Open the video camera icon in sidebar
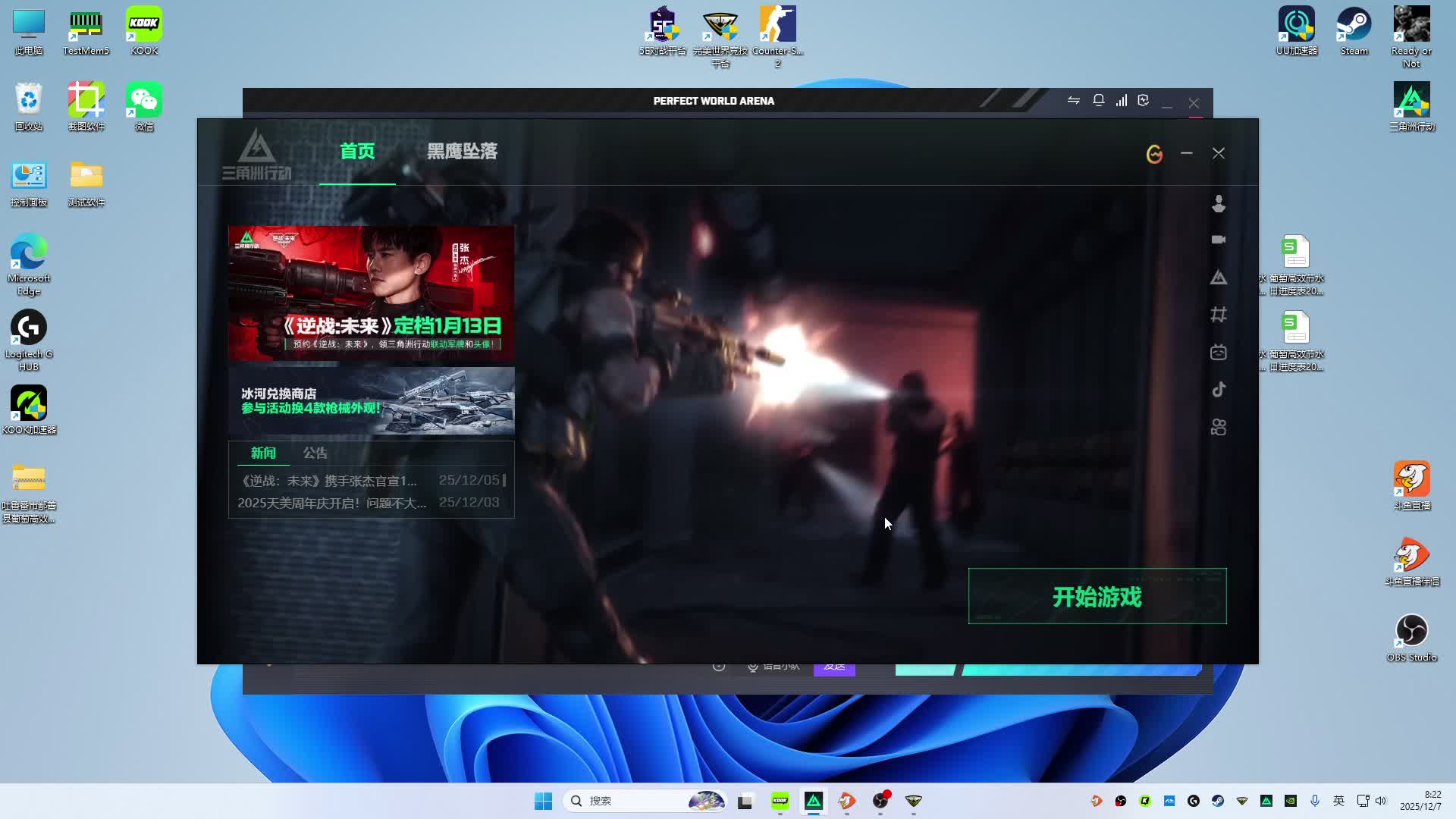 coord(1219,240)
